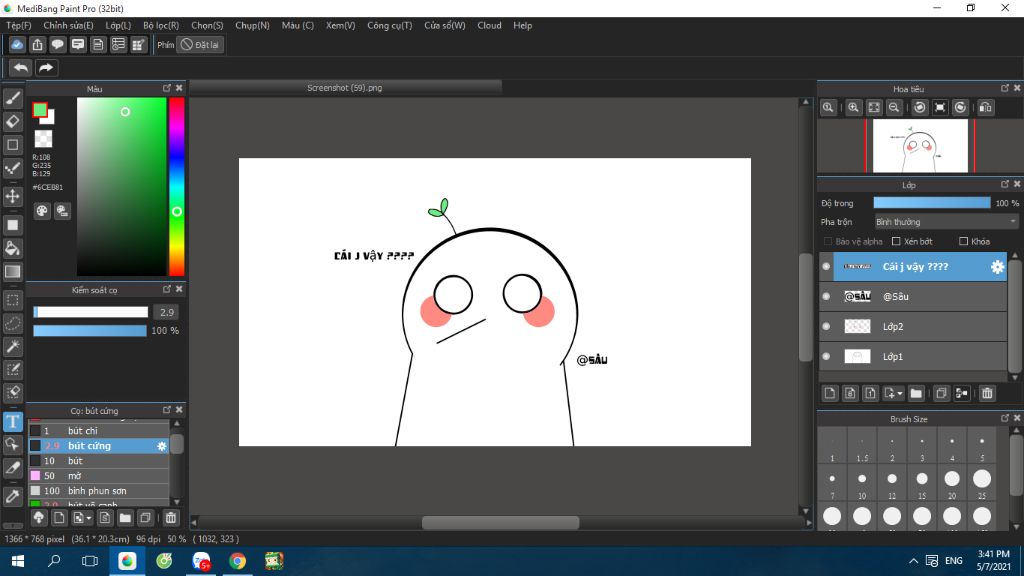
Task: Undock the Hoa tiêu navigator panel
Action: [x=1005, y=88]
